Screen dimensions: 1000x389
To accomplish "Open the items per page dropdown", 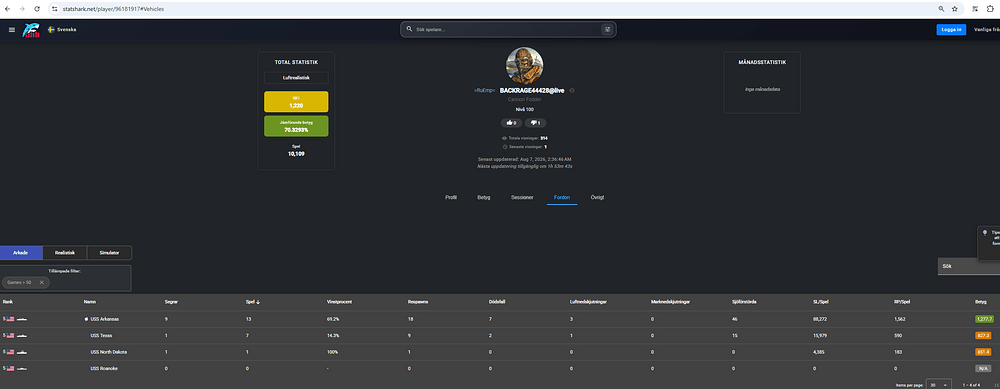I will point(939,385).
